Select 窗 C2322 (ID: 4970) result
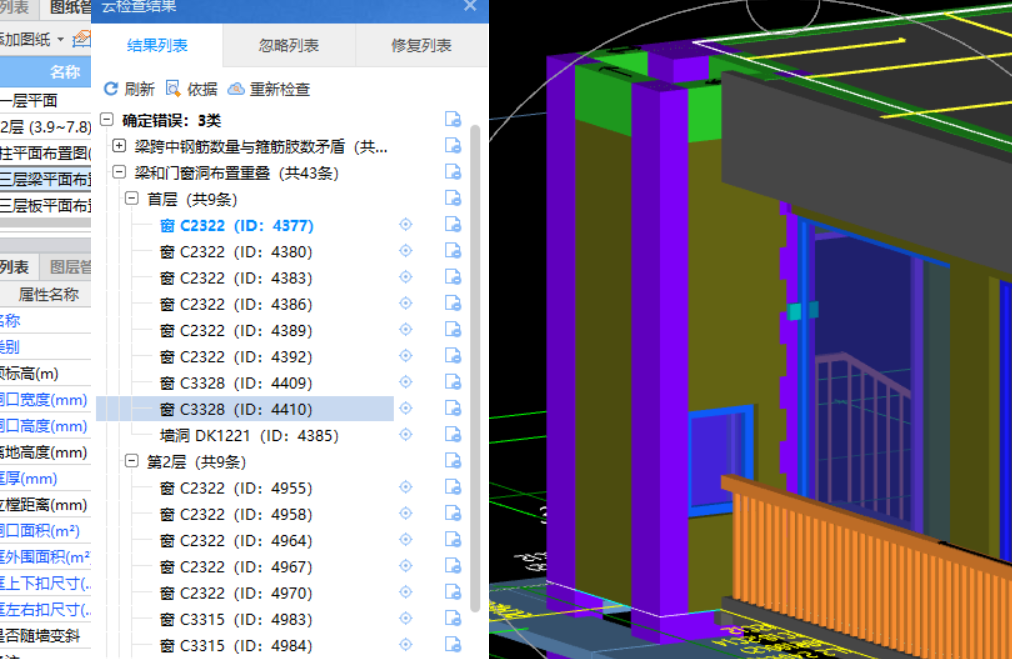This screenshot has width=1012, height=659. 236,593
